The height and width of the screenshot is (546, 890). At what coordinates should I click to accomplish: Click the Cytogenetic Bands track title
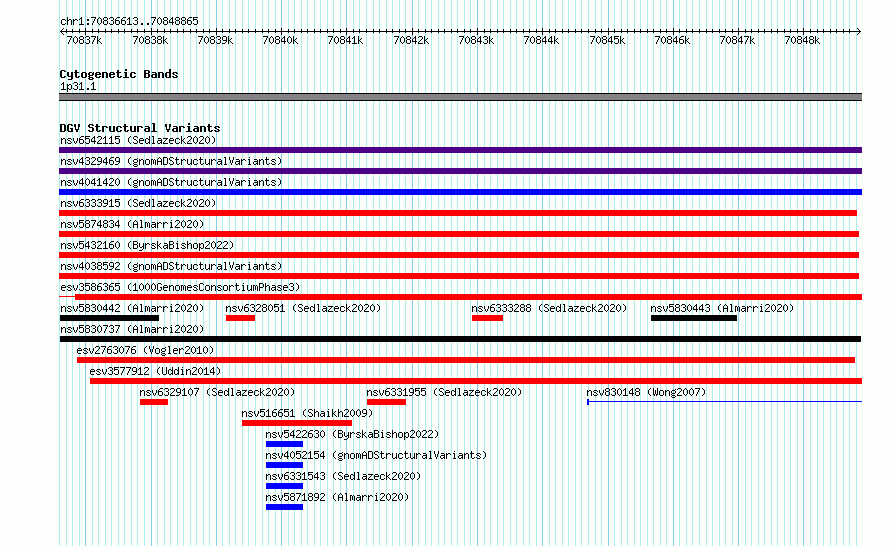(x=119, y=74)
